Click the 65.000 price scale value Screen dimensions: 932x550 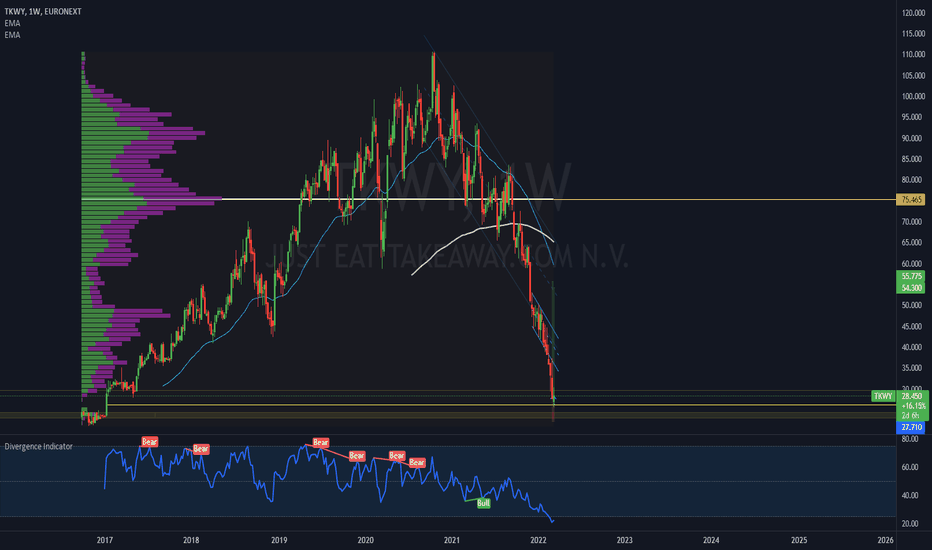coord(913,243)
